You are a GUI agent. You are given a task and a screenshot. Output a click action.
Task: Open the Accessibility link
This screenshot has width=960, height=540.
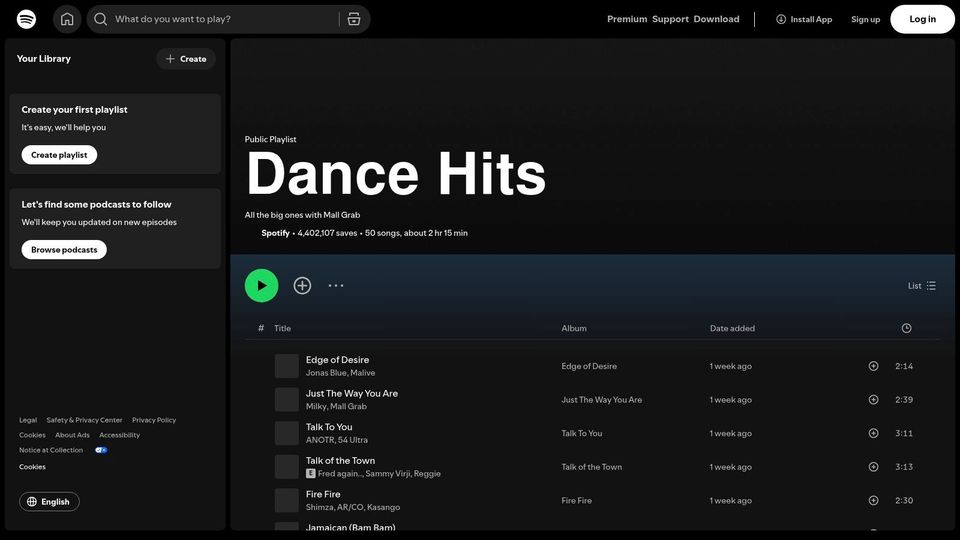119,435
